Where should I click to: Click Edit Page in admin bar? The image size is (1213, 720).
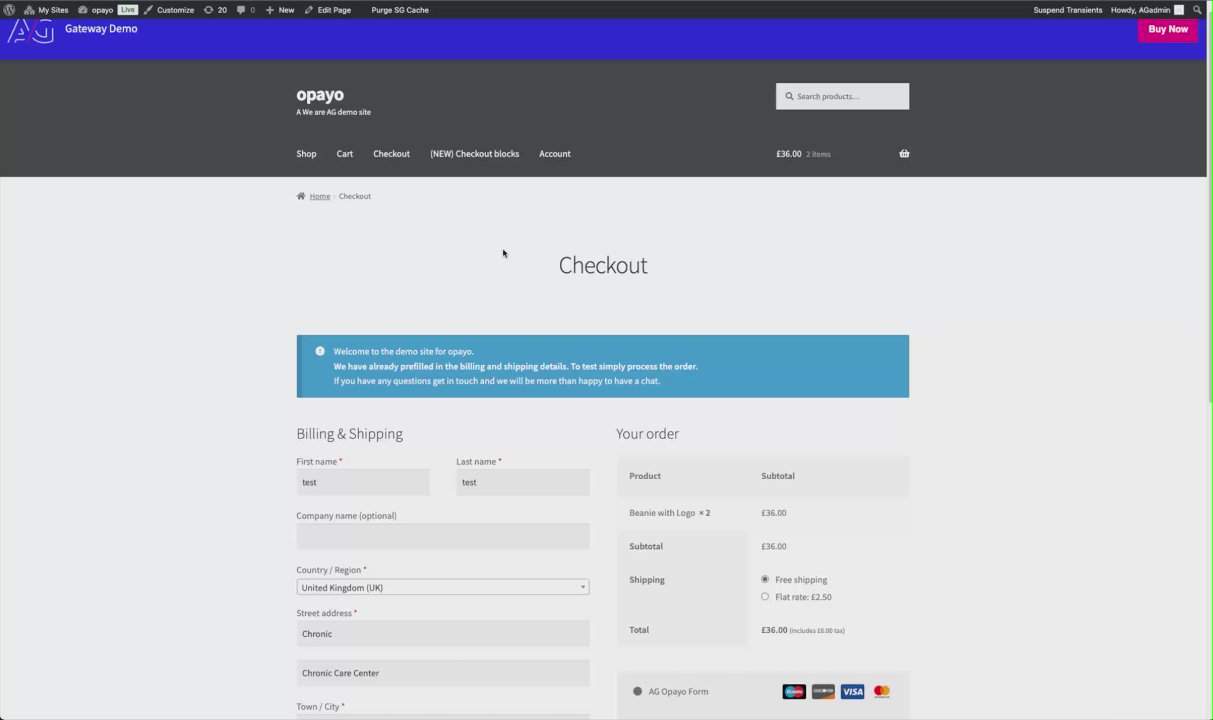pos(328,9)
